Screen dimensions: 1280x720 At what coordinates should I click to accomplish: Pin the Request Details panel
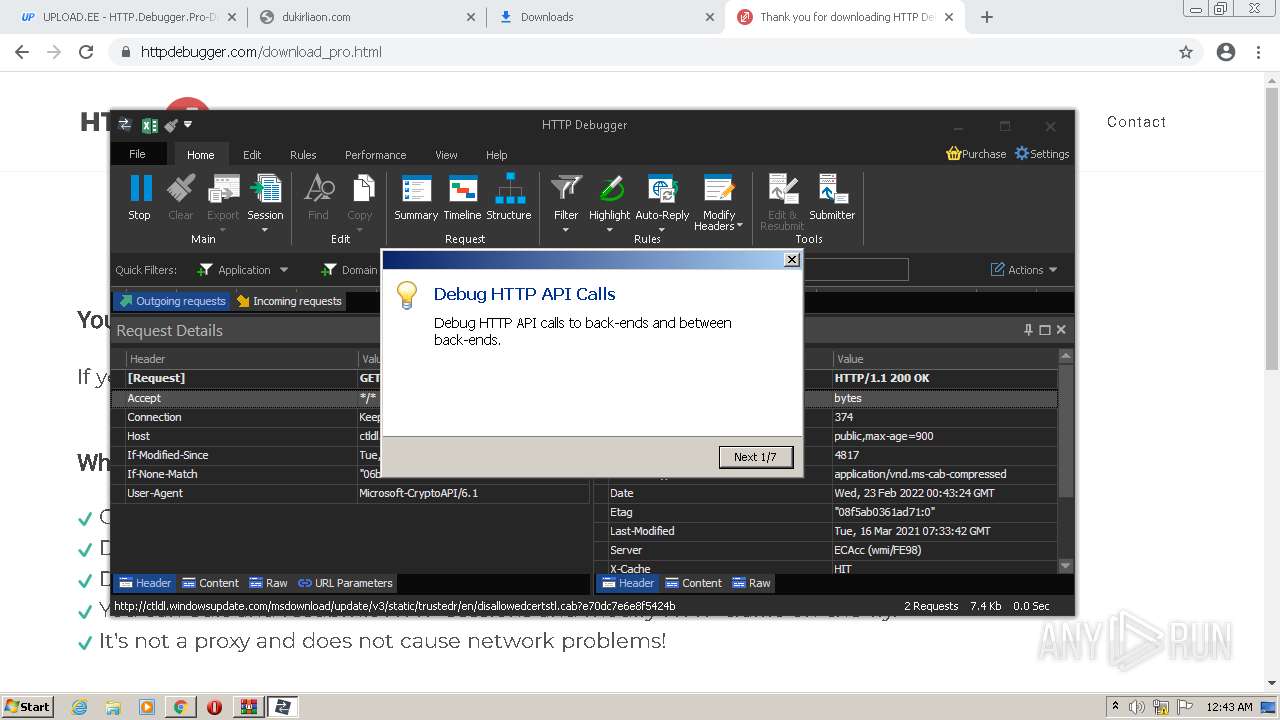coord(1028,330)
